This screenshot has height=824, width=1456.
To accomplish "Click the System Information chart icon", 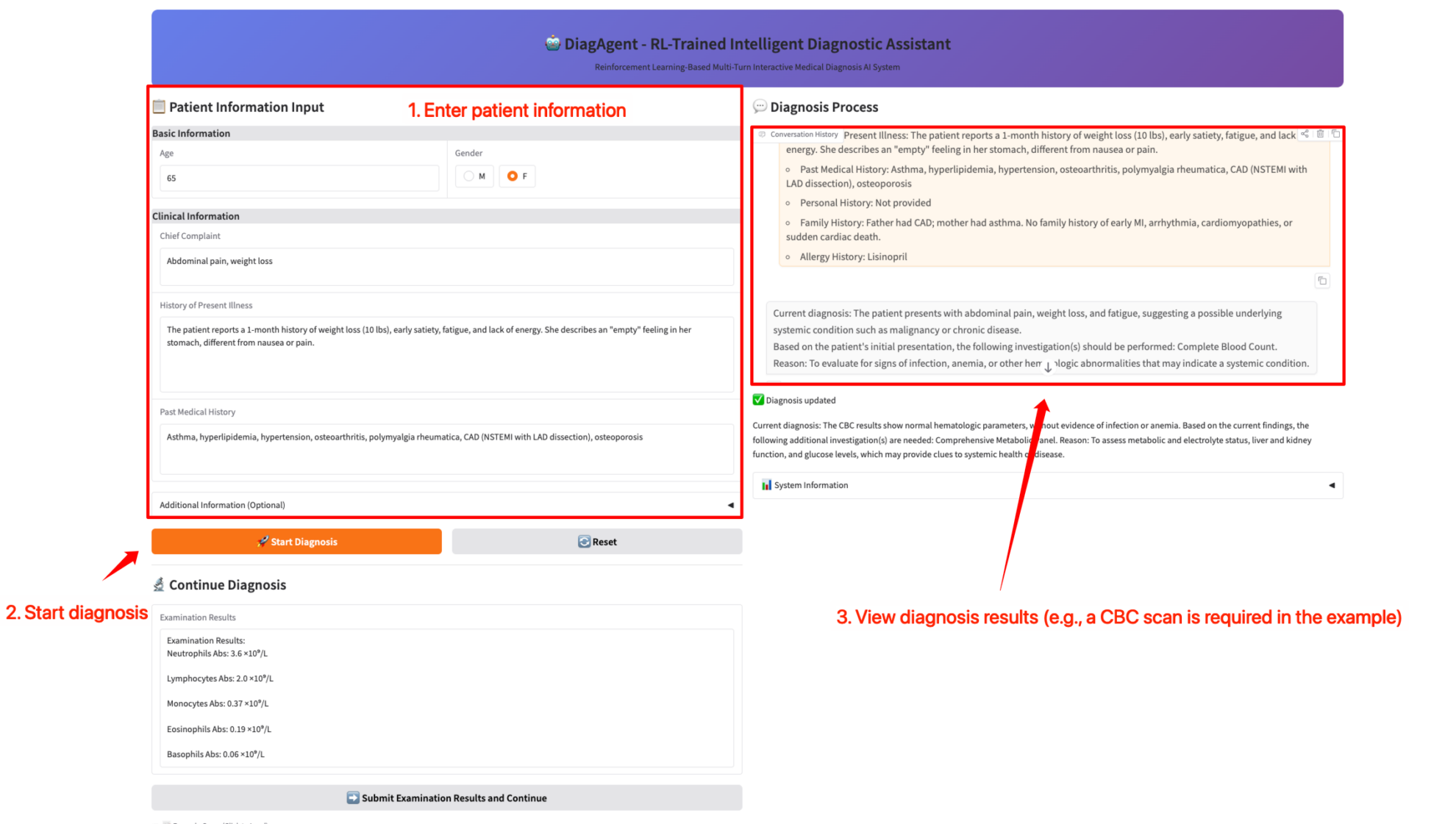I will 766,485.
